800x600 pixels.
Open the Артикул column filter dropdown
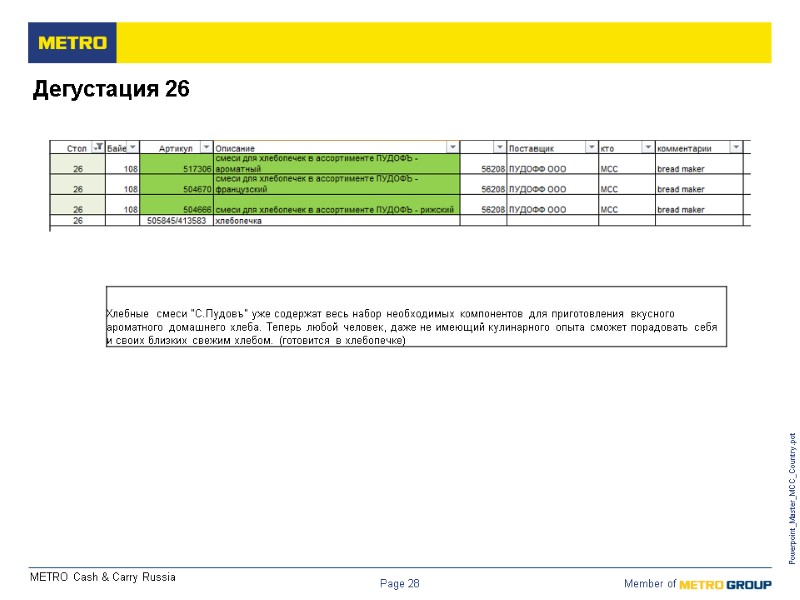tap(206, 147)
